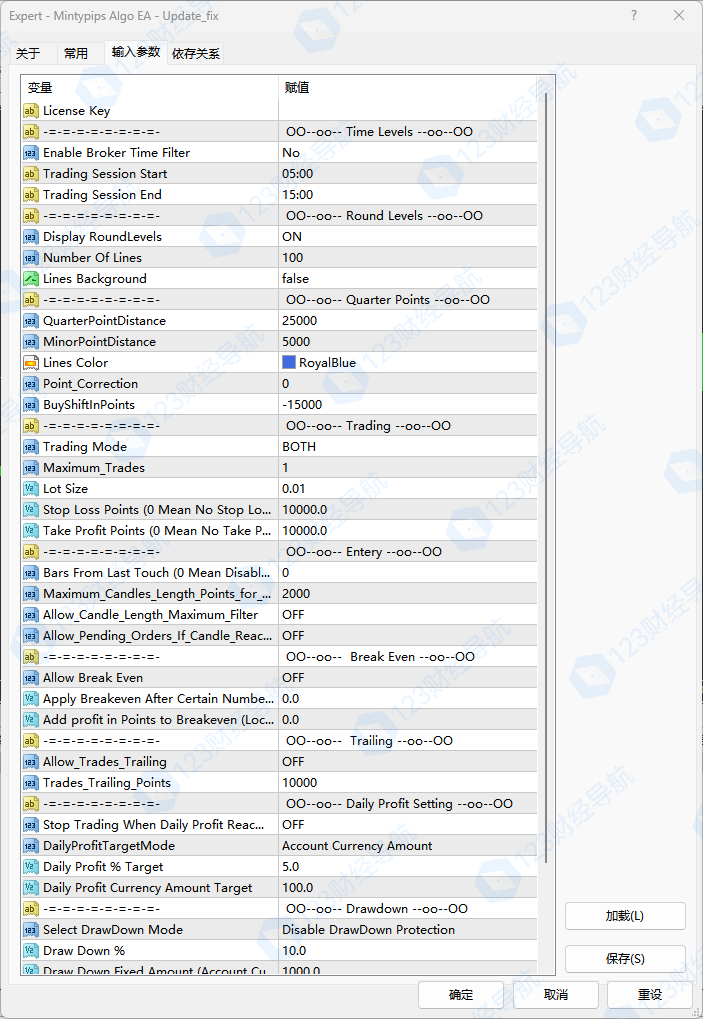Click the Help question mark icon
The width and height of the screenshot is (703, 1019).
point(635,16)
